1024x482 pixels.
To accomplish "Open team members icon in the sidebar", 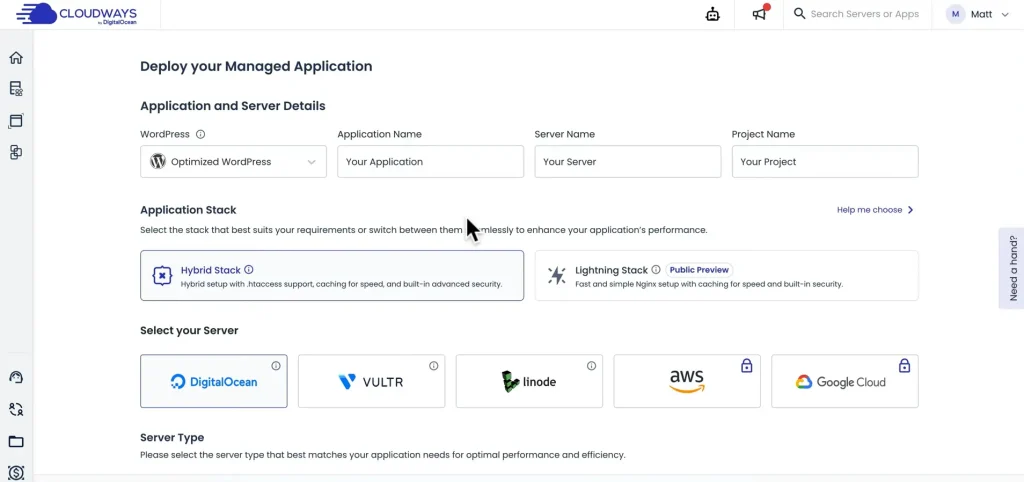I will pyautogui.click(x=16, y=410).
